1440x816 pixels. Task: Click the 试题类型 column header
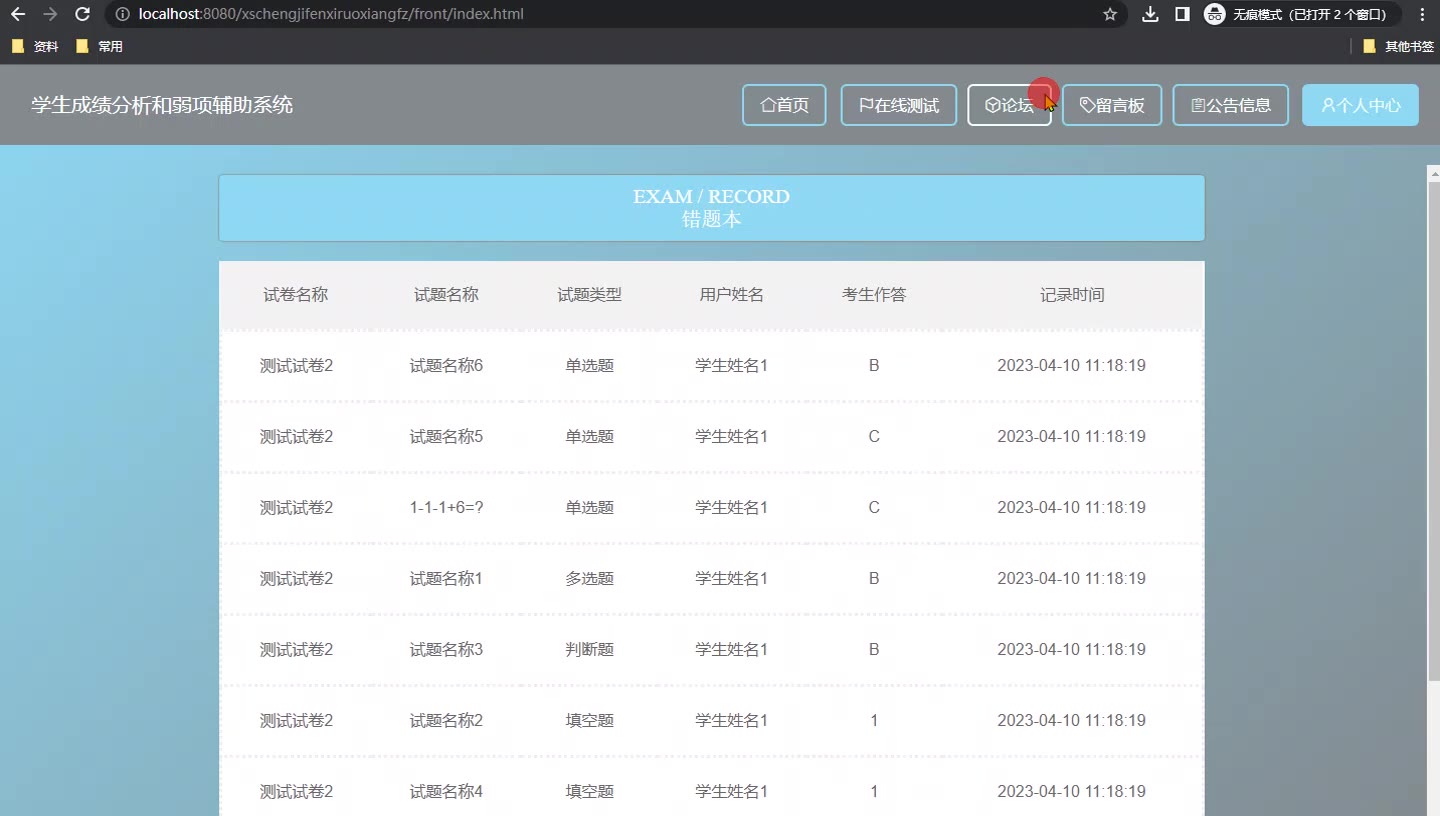point(589,295)
